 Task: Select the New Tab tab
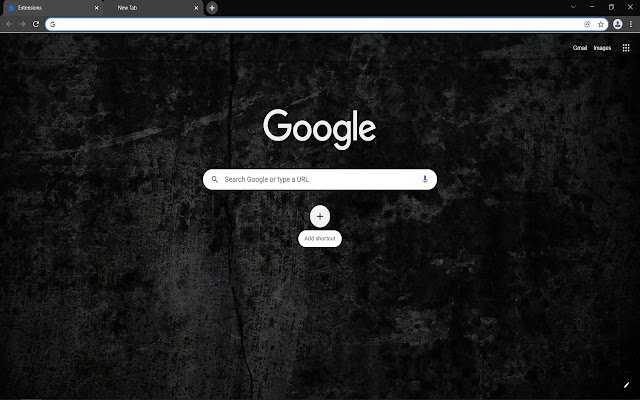[153, 8]
